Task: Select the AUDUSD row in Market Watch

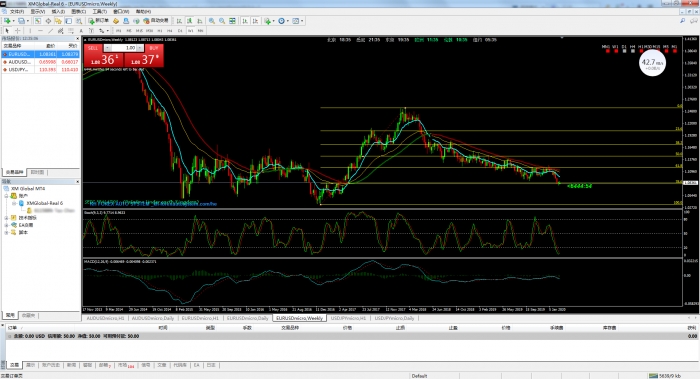Action: point(41,62)
